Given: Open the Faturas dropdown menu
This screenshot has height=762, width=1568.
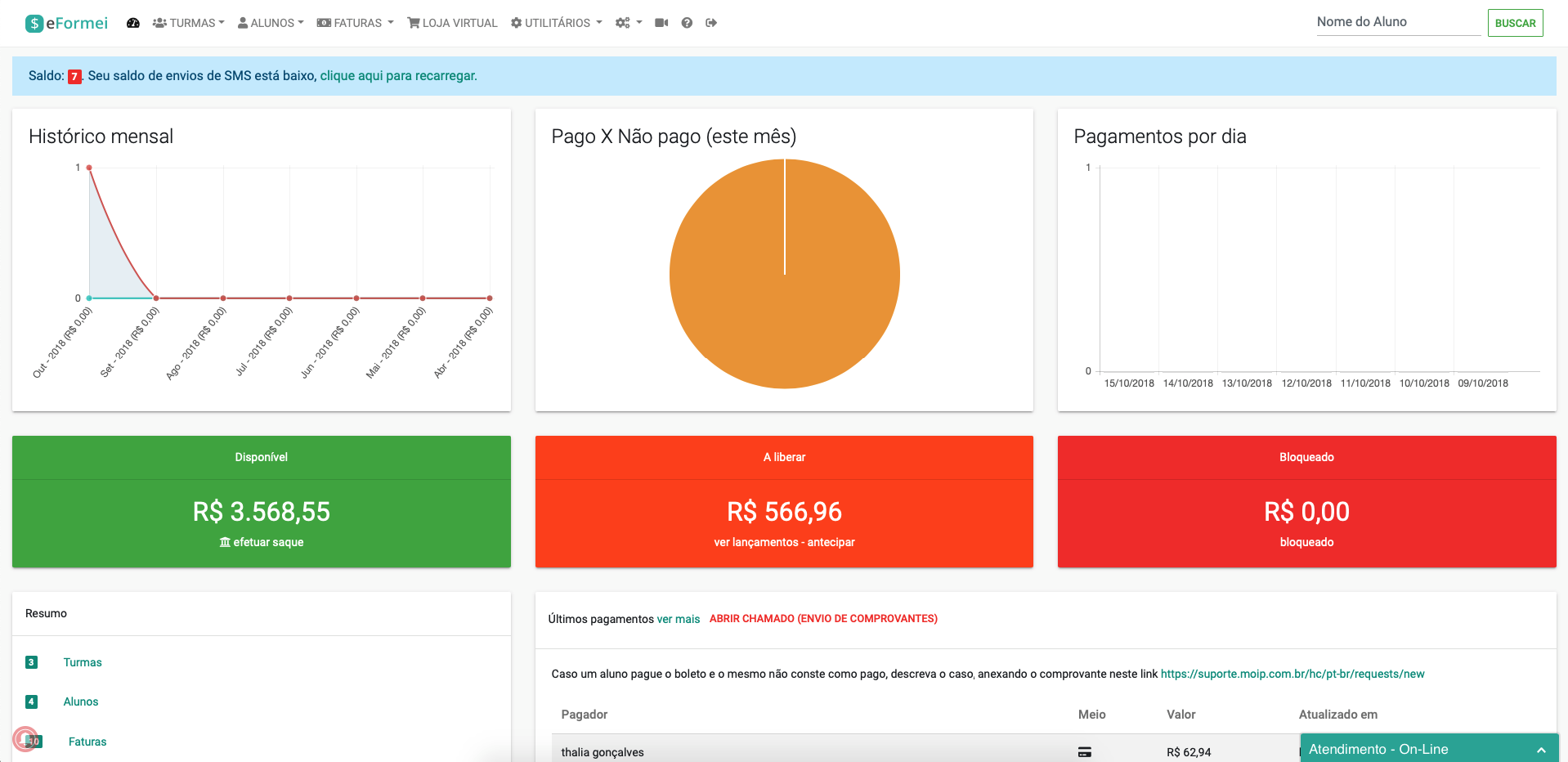Looking at the screenshot, I should pyautogui.click(x=356, y=23).
